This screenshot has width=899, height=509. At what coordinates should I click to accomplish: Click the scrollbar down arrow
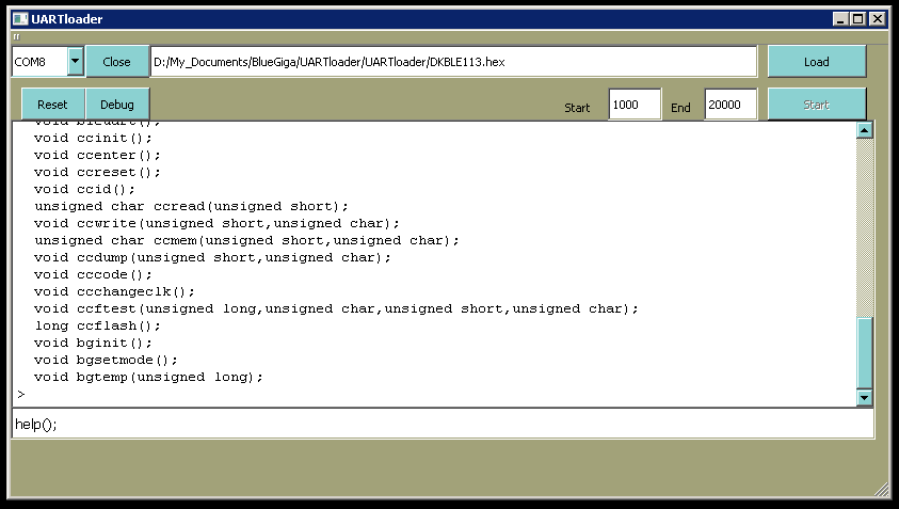coord(864,397)
